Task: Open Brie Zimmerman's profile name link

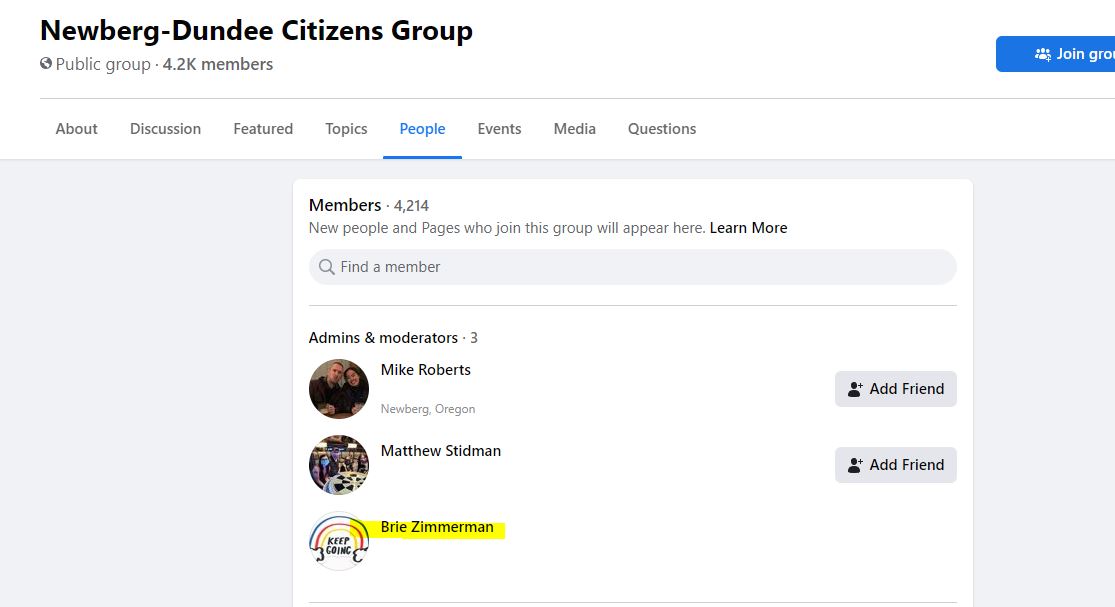Action: [437, 527]
